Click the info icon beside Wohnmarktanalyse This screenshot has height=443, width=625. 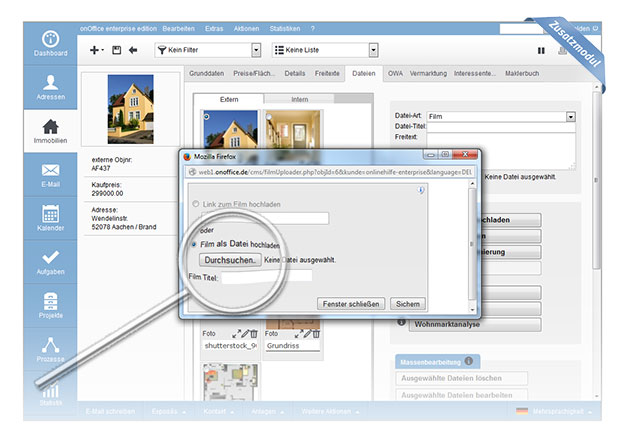pyautogui.click(x=401, y=322)
